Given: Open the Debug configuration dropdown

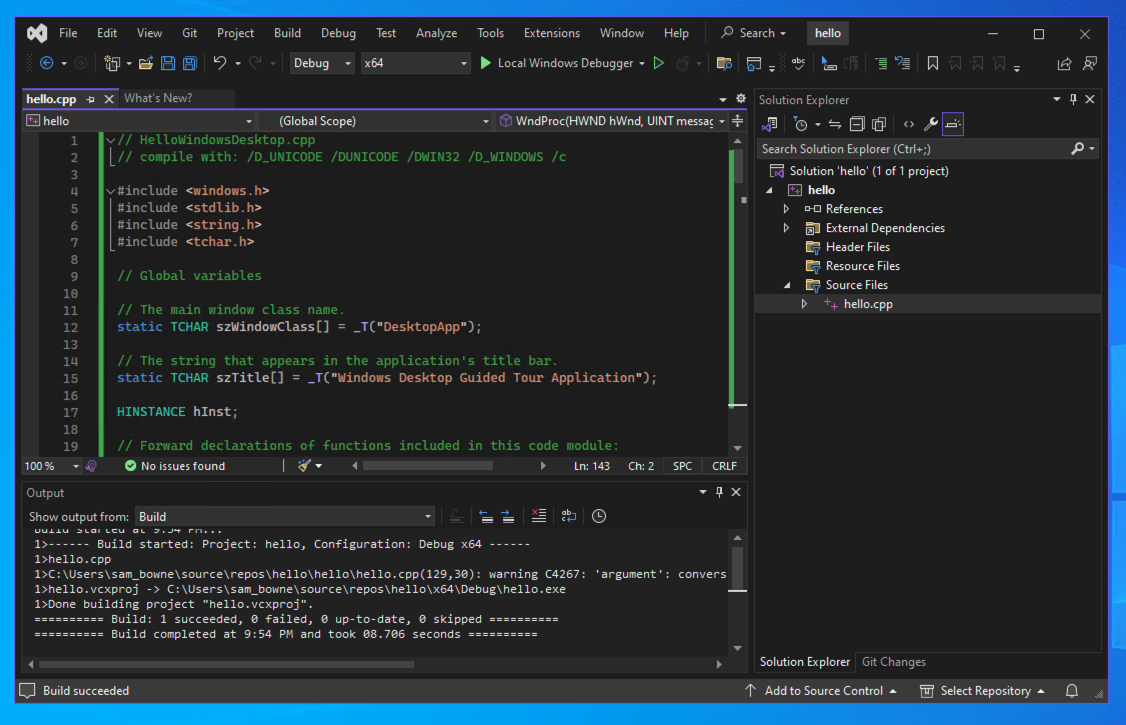Looking at the screenshot, I should tap(321, 63).
